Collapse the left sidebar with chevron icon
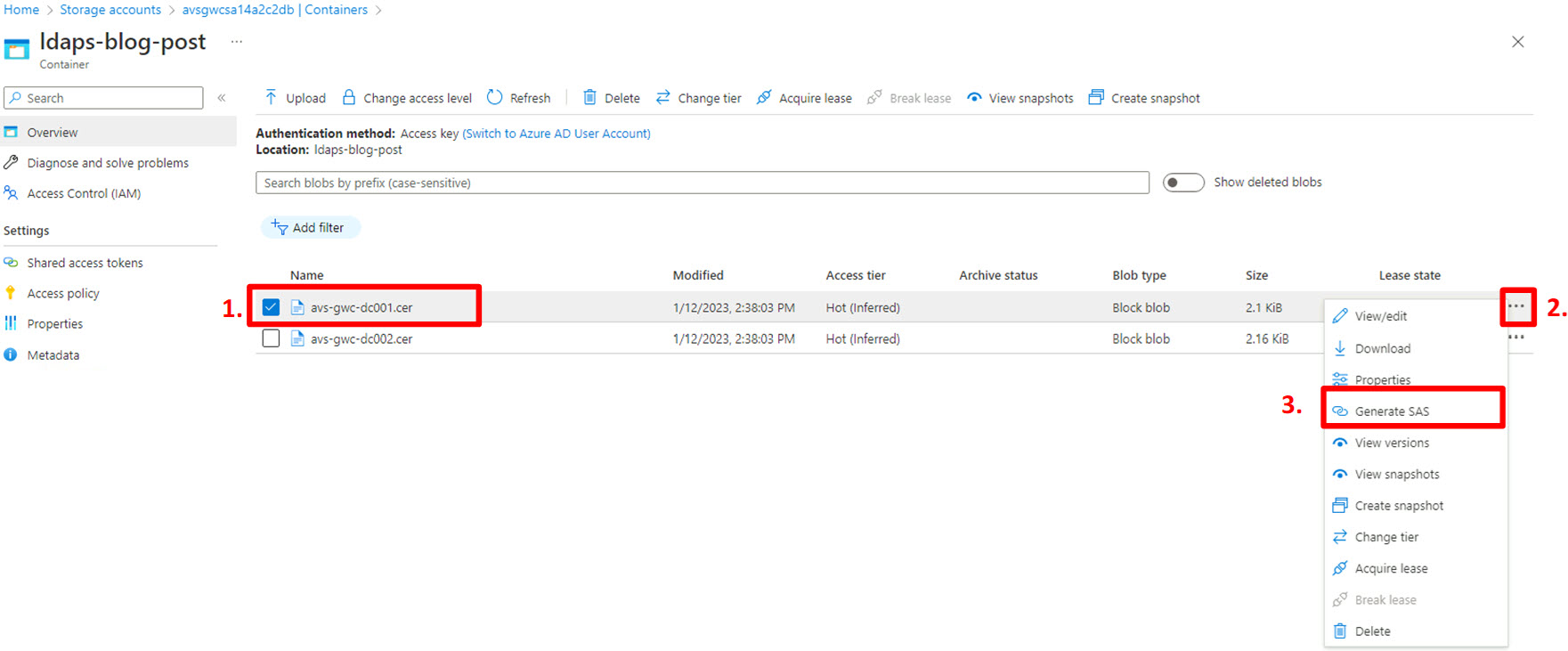This screenshot has height=651, width=1568. 222,98
